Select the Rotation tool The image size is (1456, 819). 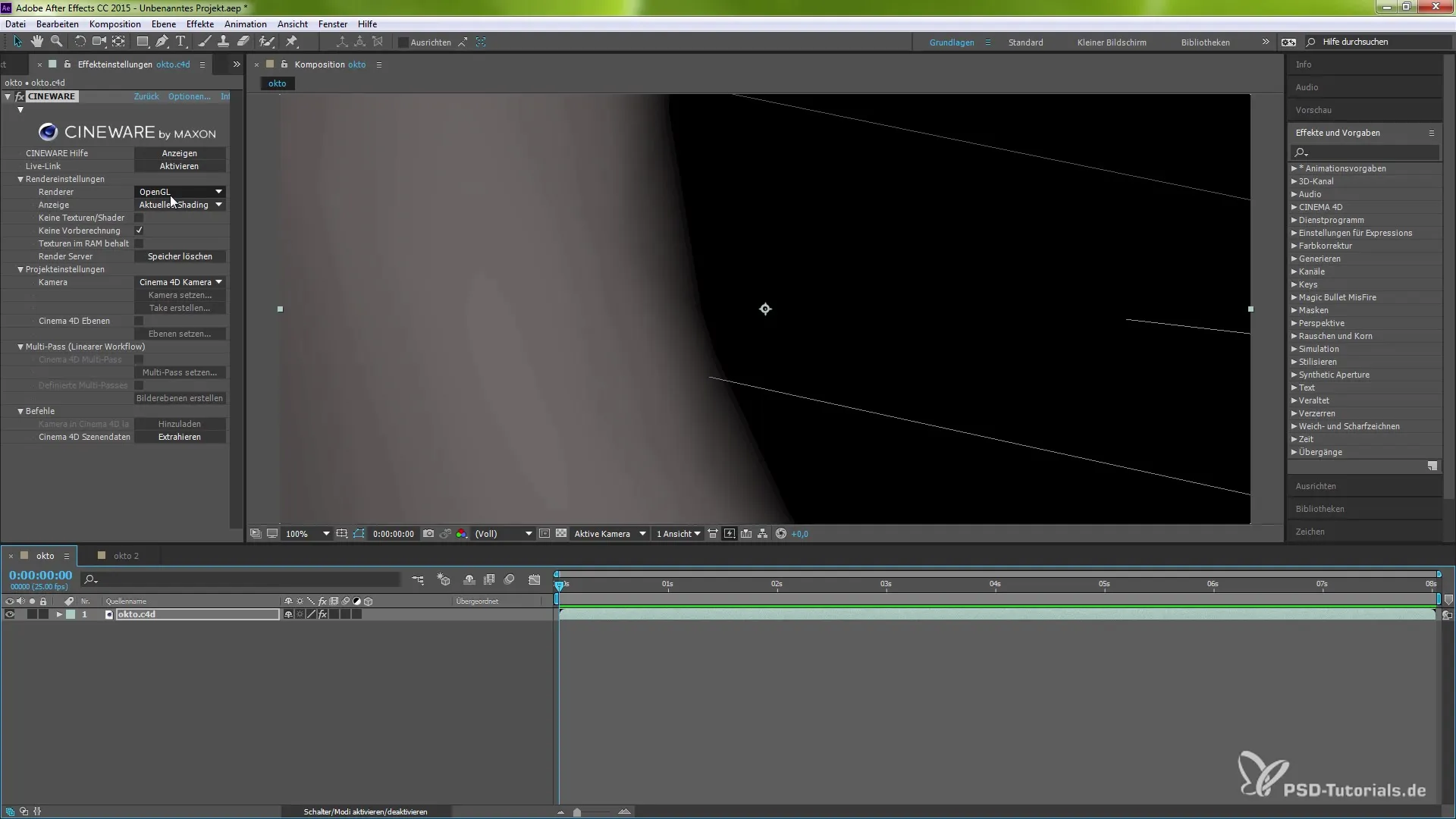click(80, 42)
